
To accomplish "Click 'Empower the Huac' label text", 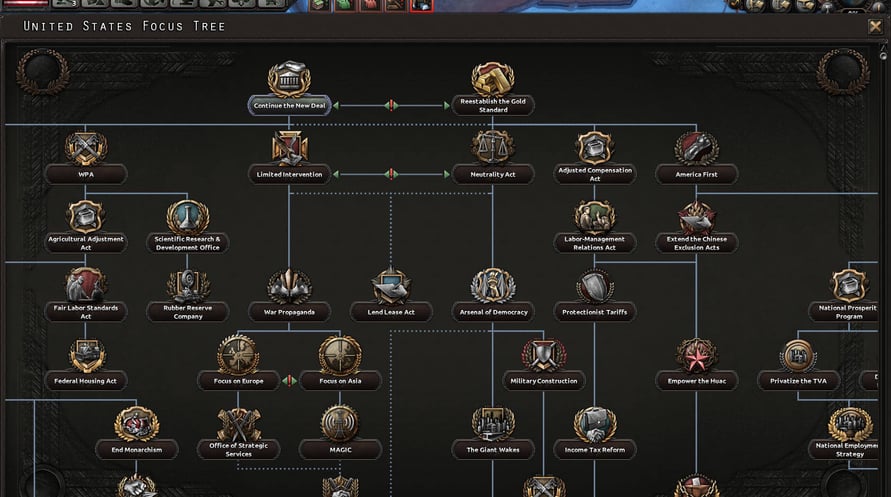I will [697, 381].
